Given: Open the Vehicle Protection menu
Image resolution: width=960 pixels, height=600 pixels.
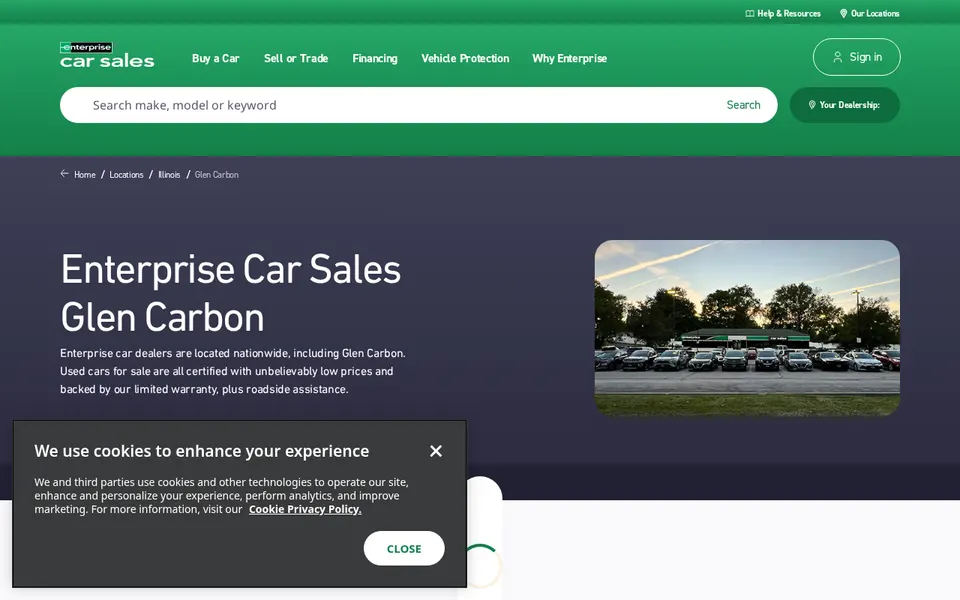Looking at the screenshot, I should [465, 58].
